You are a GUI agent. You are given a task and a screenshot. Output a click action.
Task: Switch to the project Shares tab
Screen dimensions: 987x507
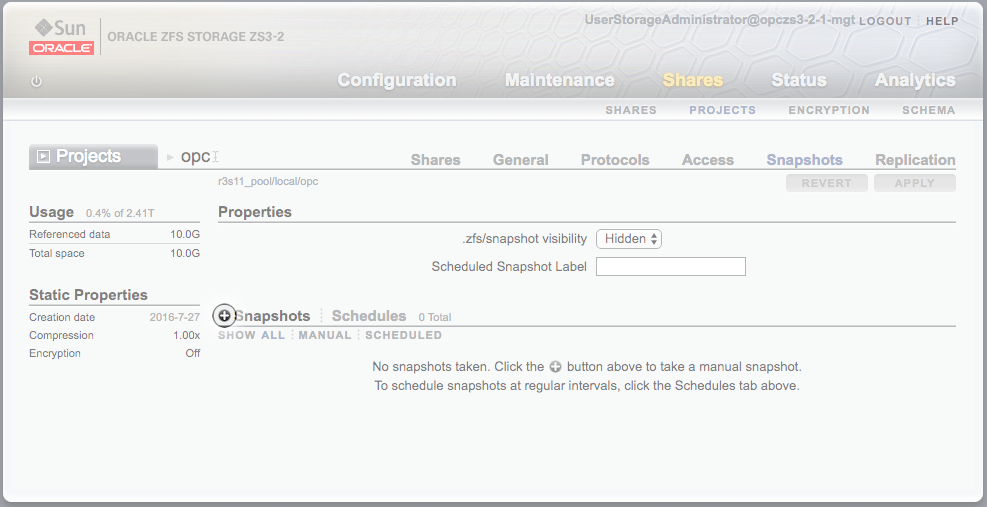[x=436, y=160]
